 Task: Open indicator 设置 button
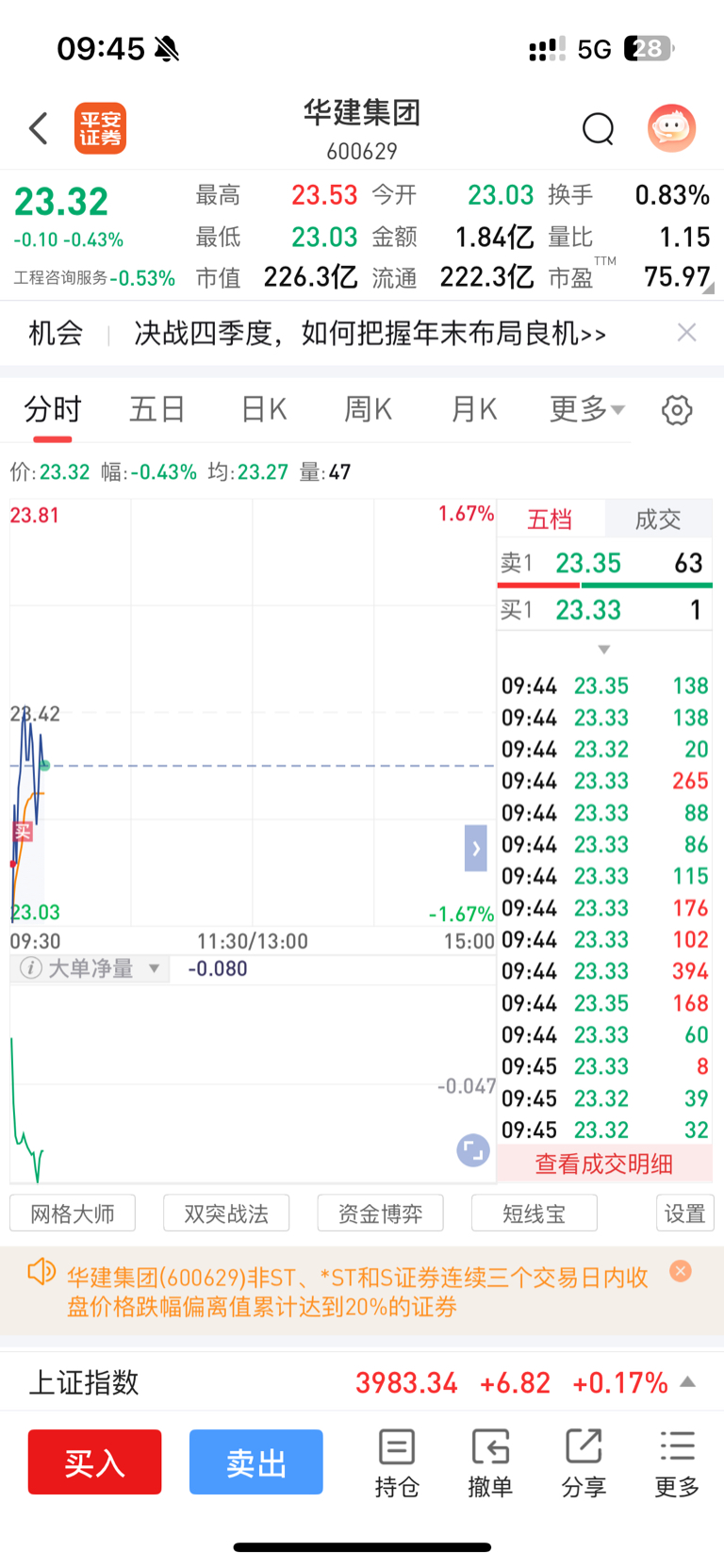pos(685,1213)
